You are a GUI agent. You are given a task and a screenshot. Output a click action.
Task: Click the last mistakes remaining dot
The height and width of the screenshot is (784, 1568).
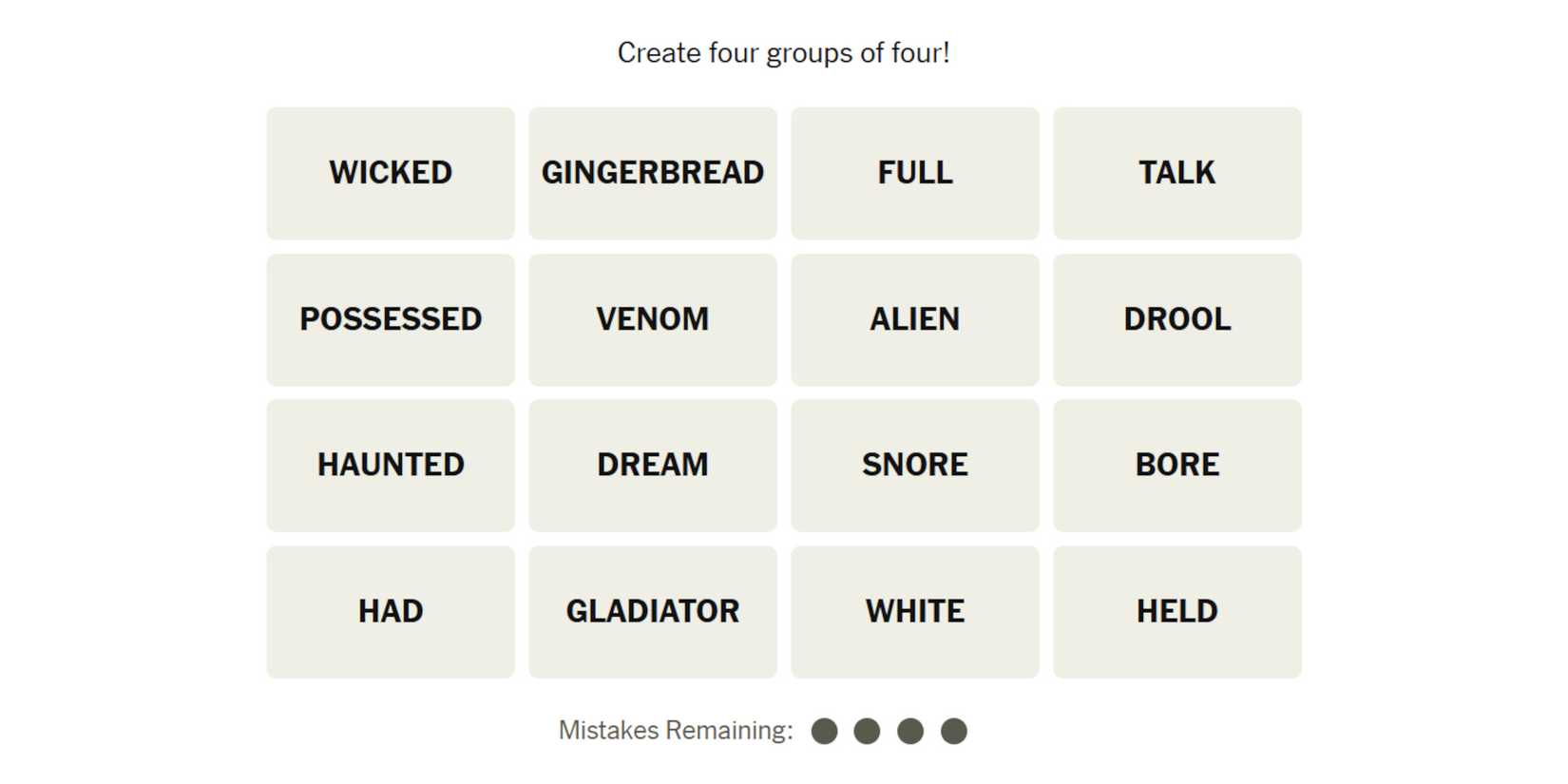pyautogui.click(x=954, y=731)
